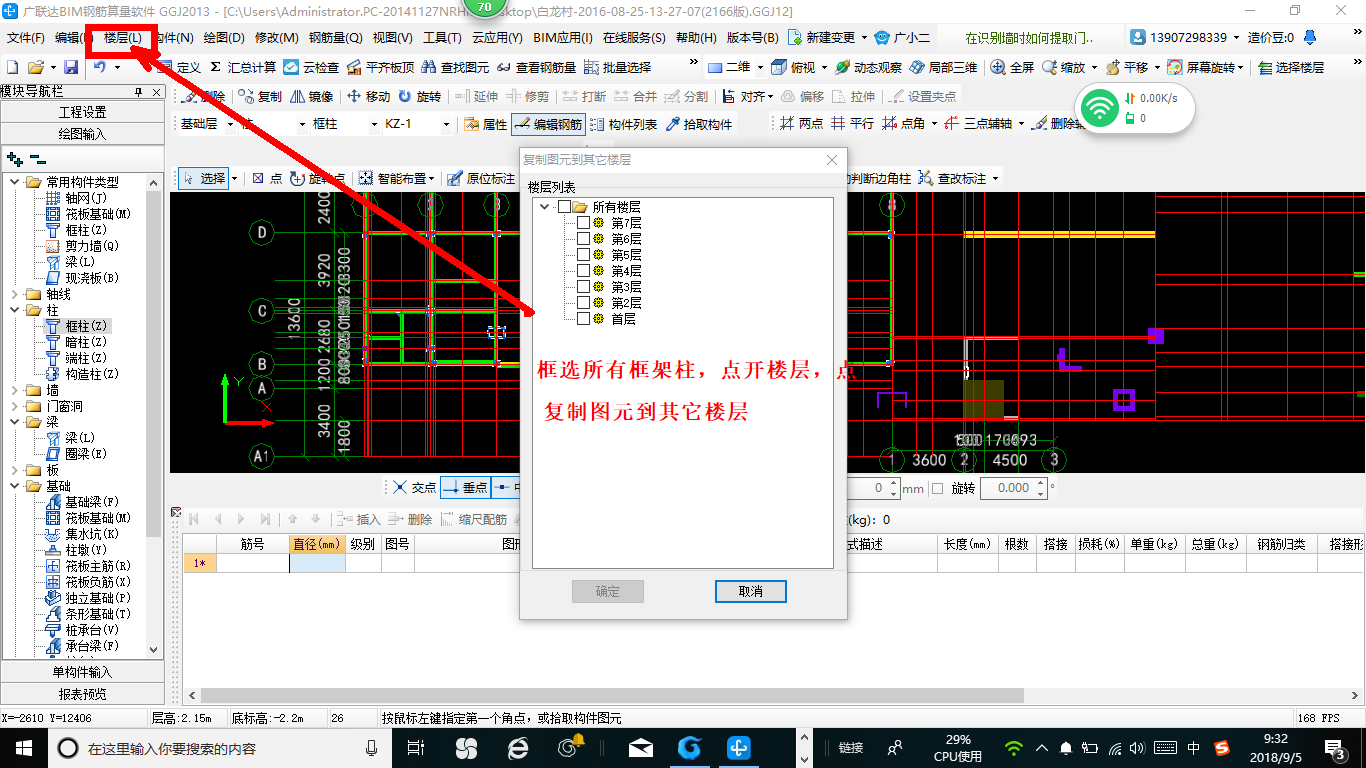
Task: Open 报表预览 report preview panel
Action: 82,694
